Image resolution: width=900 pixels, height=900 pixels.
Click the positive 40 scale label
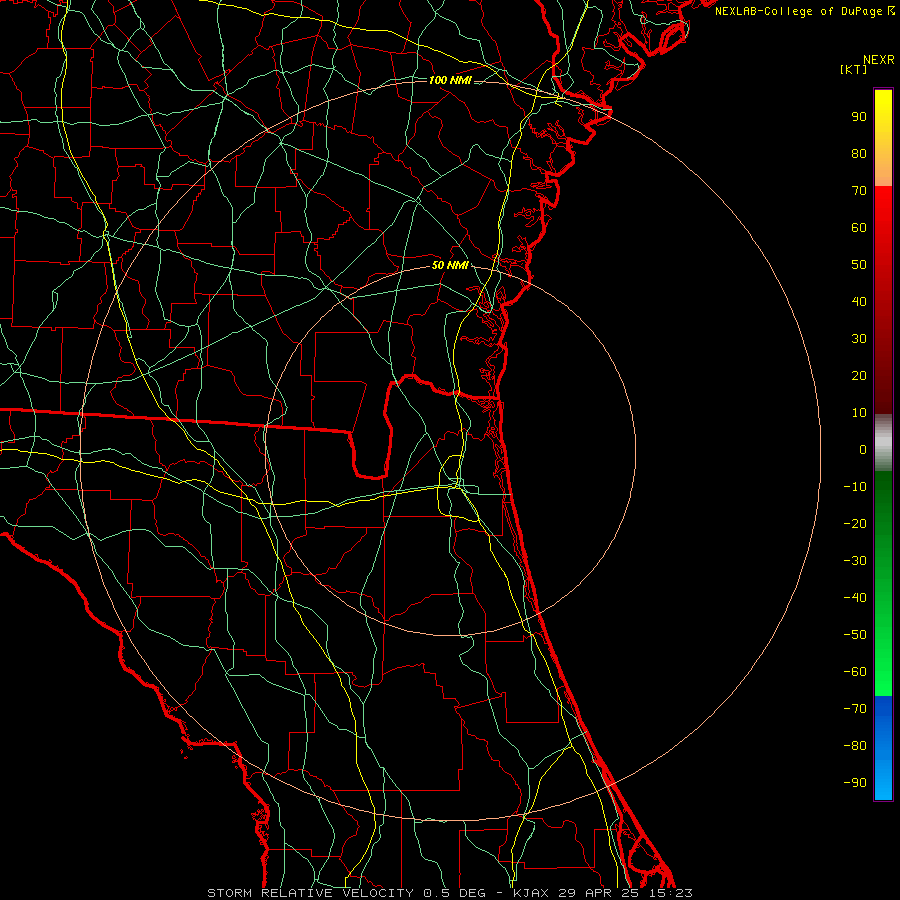(859, 301)
